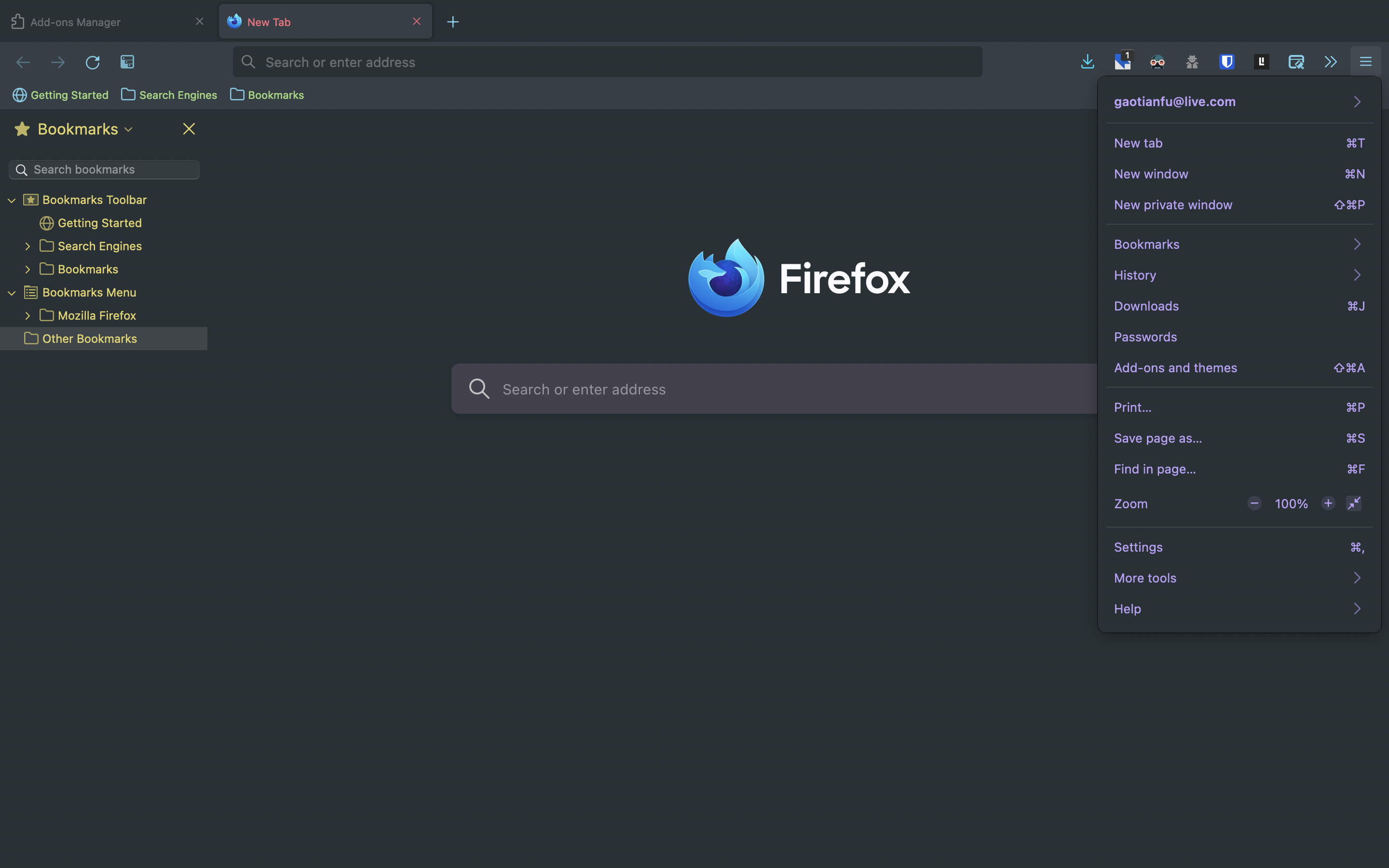Choose New private window
1389x868 pixels.
(x=1239, y=205)
